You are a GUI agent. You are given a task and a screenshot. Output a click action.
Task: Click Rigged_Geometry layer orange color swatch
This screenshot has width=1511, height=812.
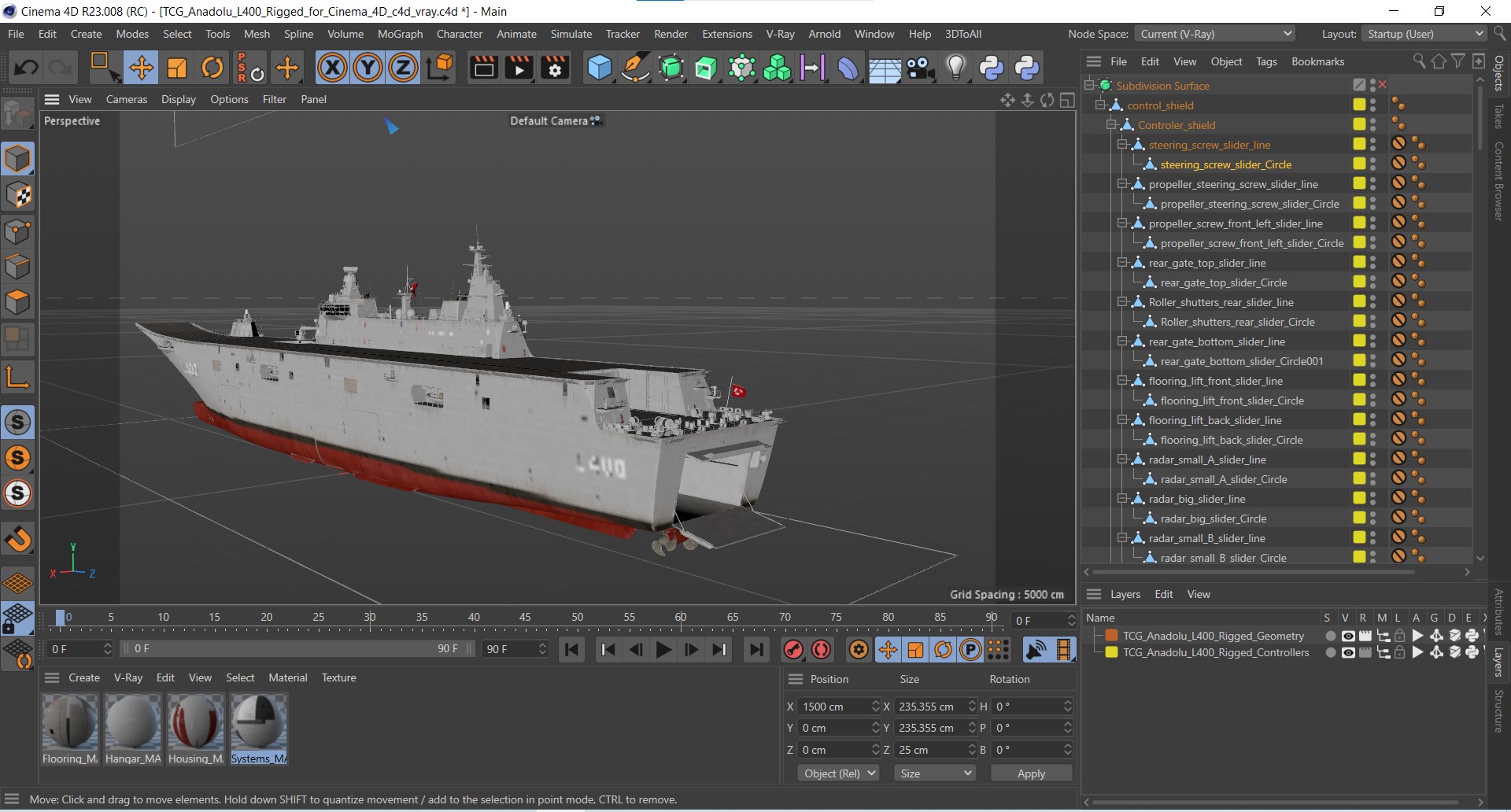pos(1111,636)
